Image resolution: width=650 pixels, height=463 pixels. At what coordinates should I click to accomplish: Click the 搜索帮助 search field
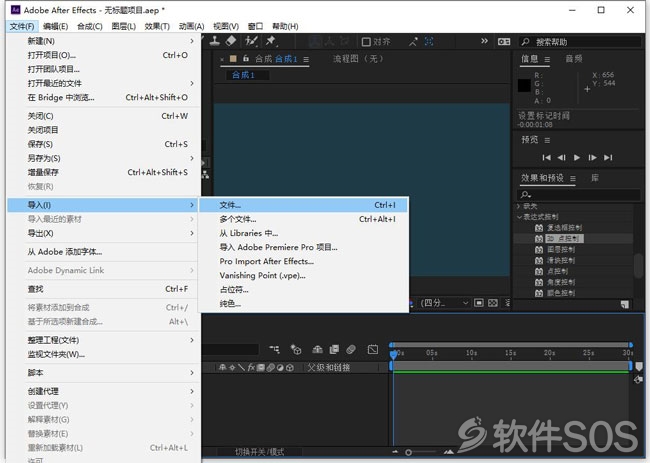coord(580,42)
